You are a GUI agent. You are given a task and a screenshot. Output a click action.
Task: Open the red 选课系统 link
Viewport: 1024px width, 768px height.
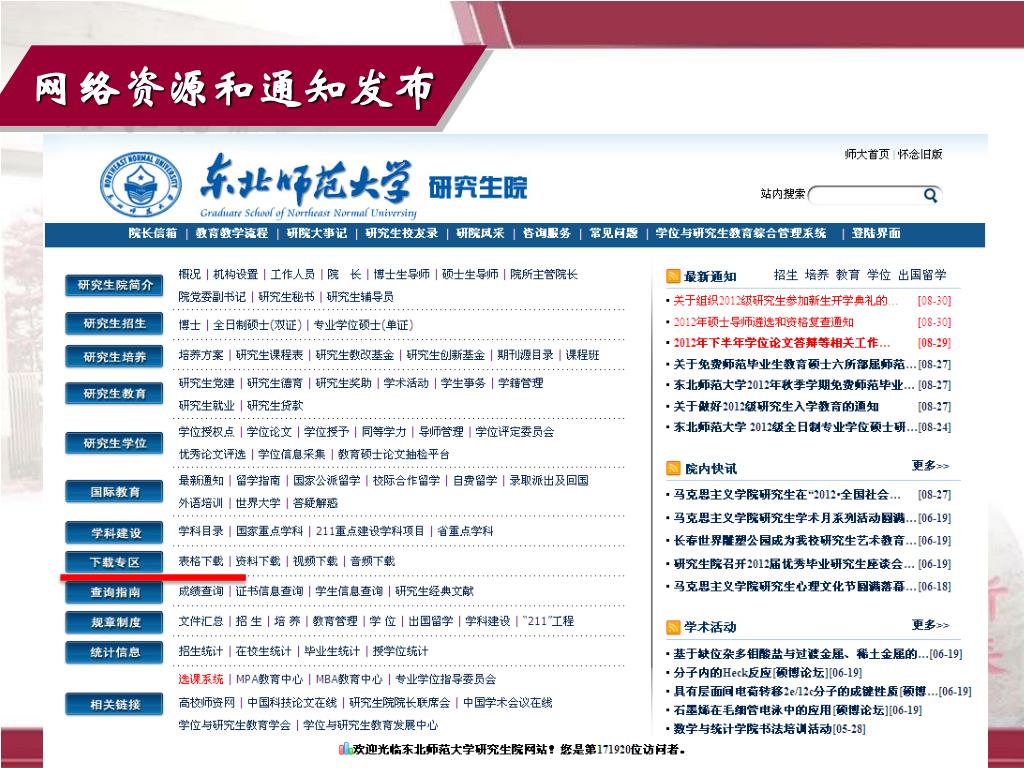pos(201,679)
